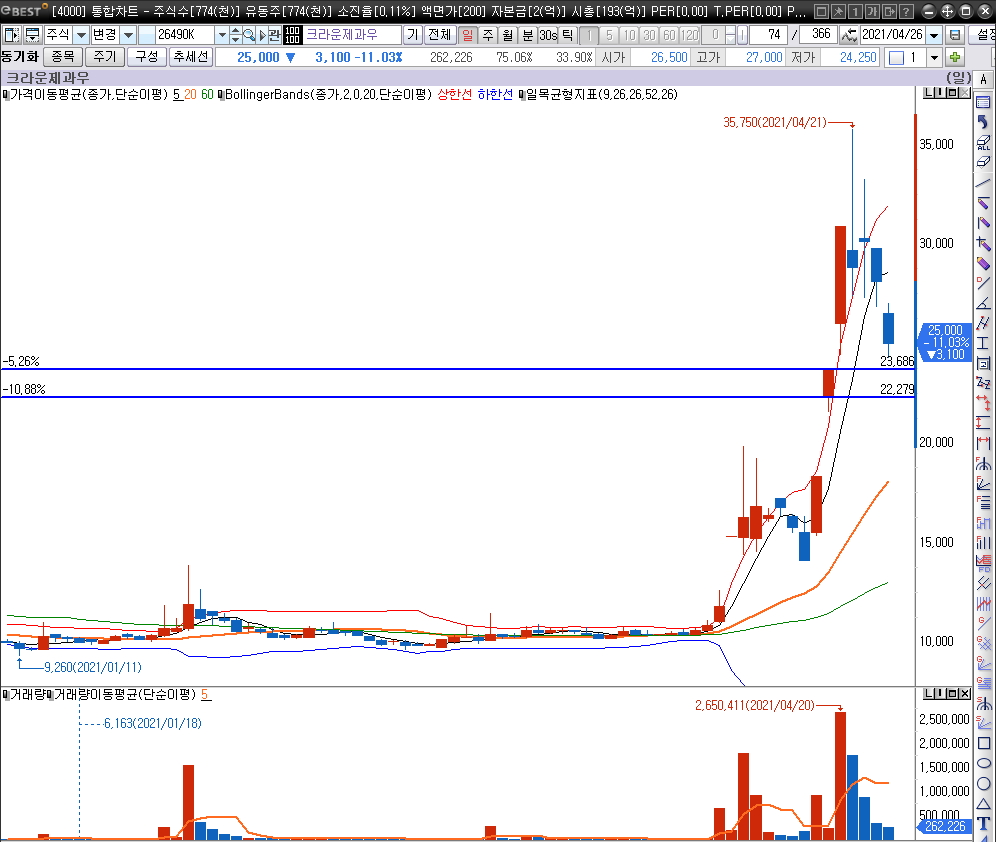Toggle the 관 interest stock button
This screenshot has height=842, width=996.
coord(274,35)
